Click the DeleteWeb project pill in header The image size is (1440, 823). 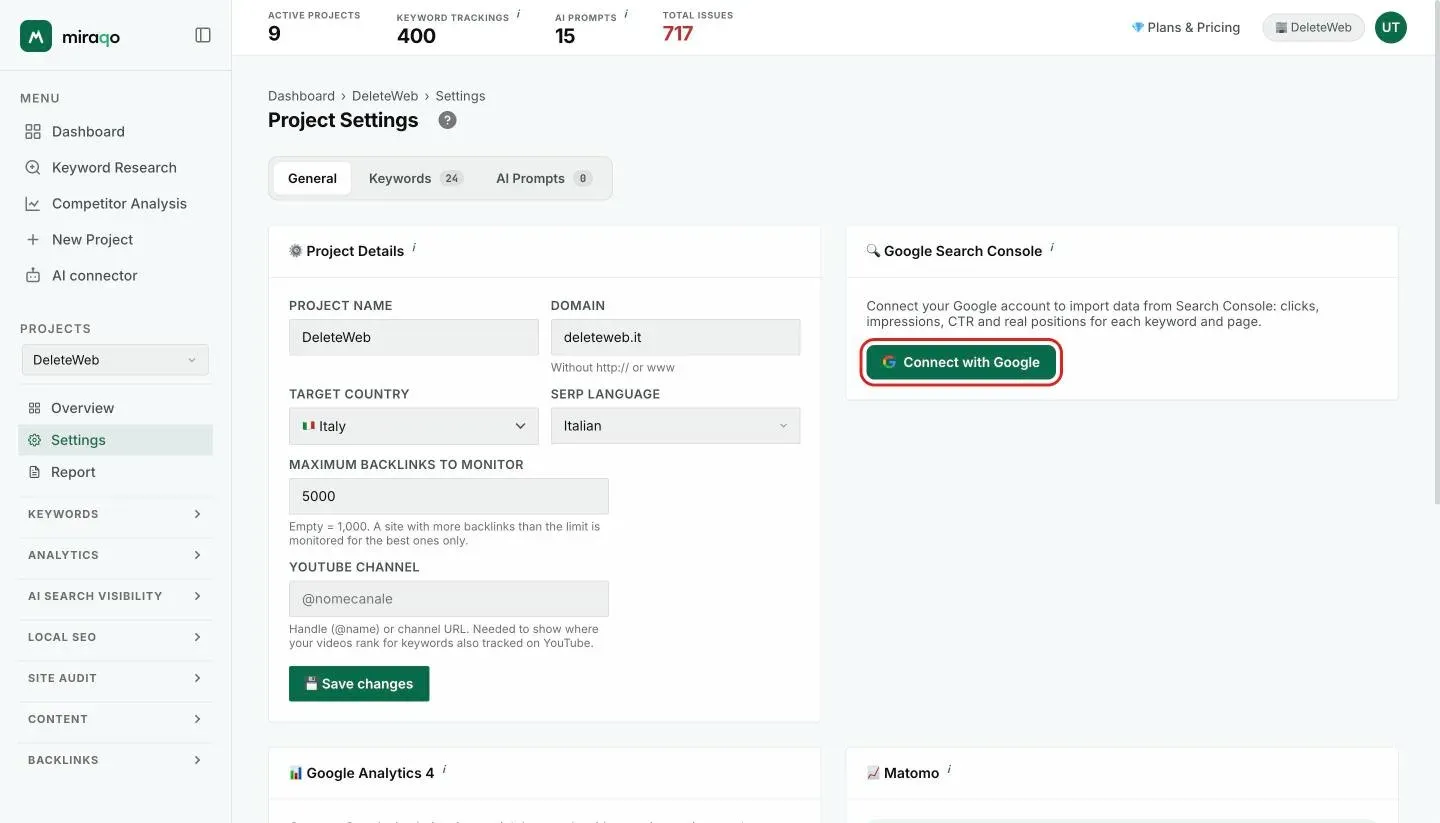click(x=1313, y=28)
